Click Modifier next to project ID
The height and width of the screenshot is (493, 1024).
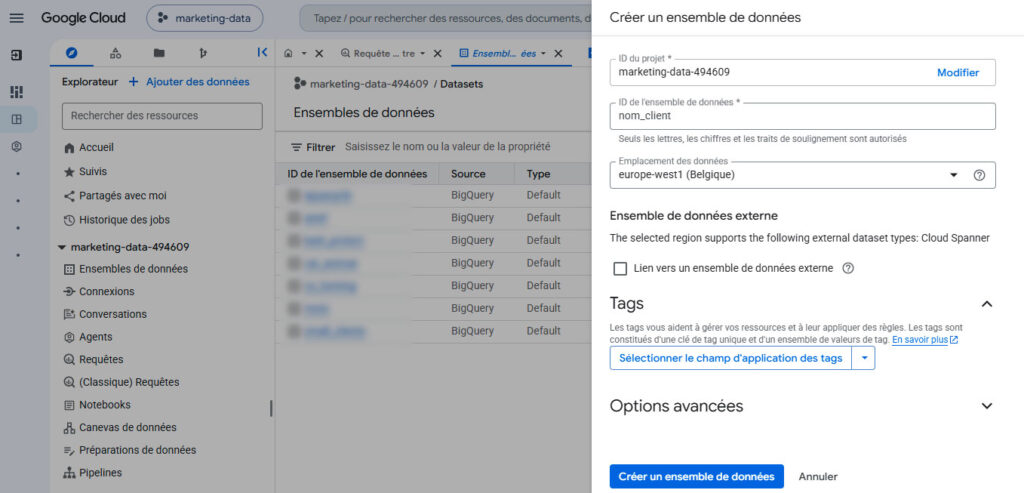coord(958,72)
